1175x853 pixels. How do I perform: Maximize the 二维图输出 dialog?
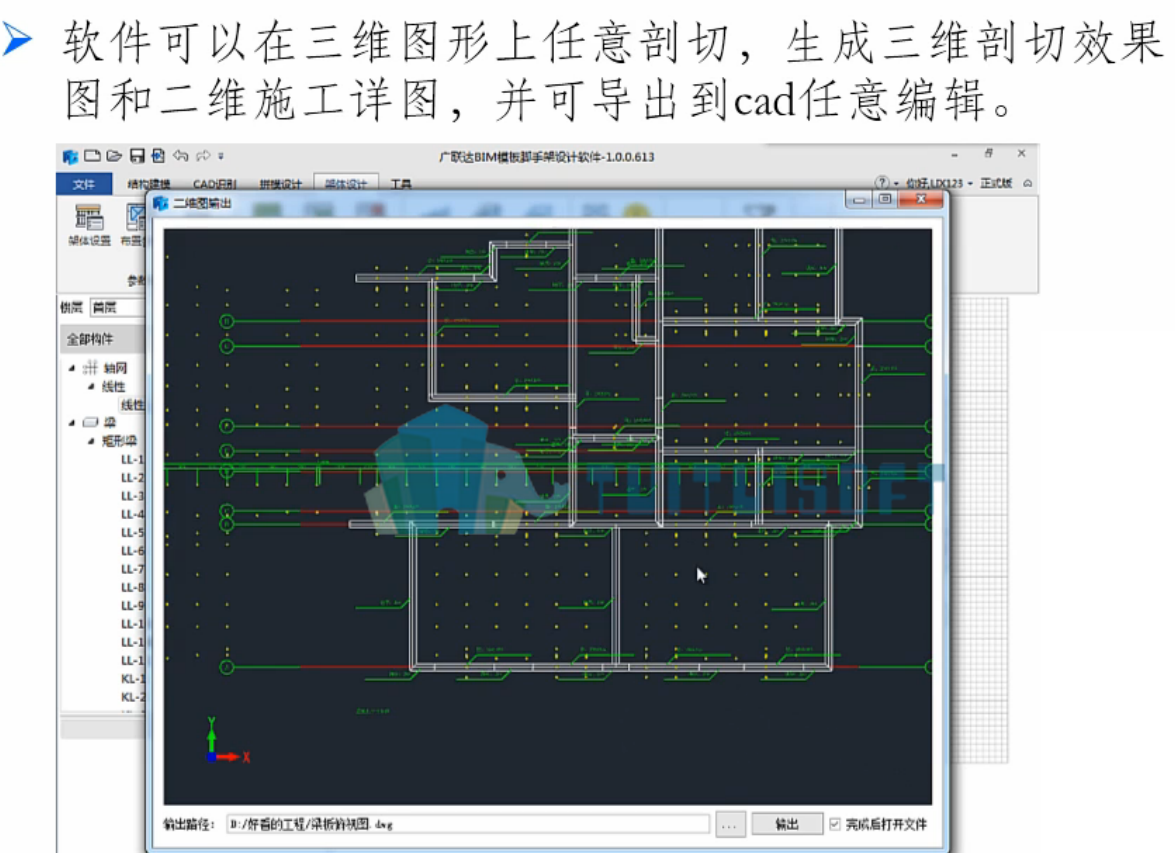tap(885, 199)
